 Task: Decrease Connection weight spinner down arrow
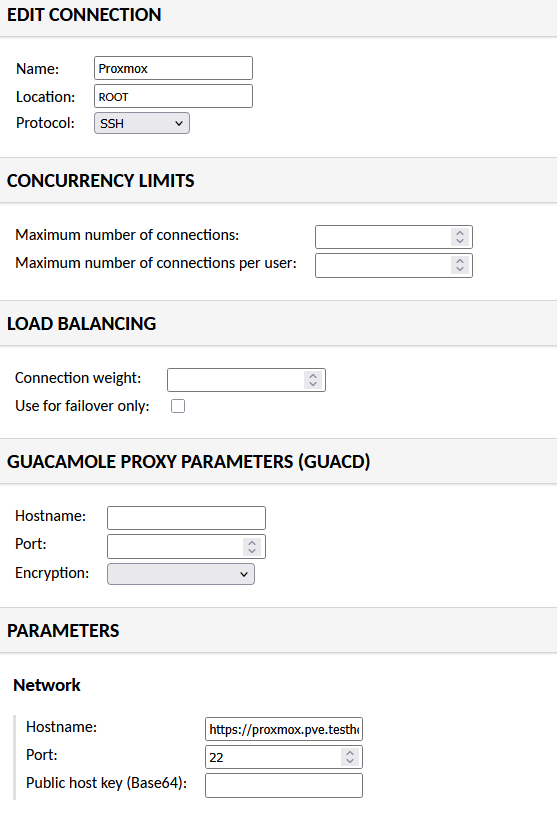(x=313, y=384)
